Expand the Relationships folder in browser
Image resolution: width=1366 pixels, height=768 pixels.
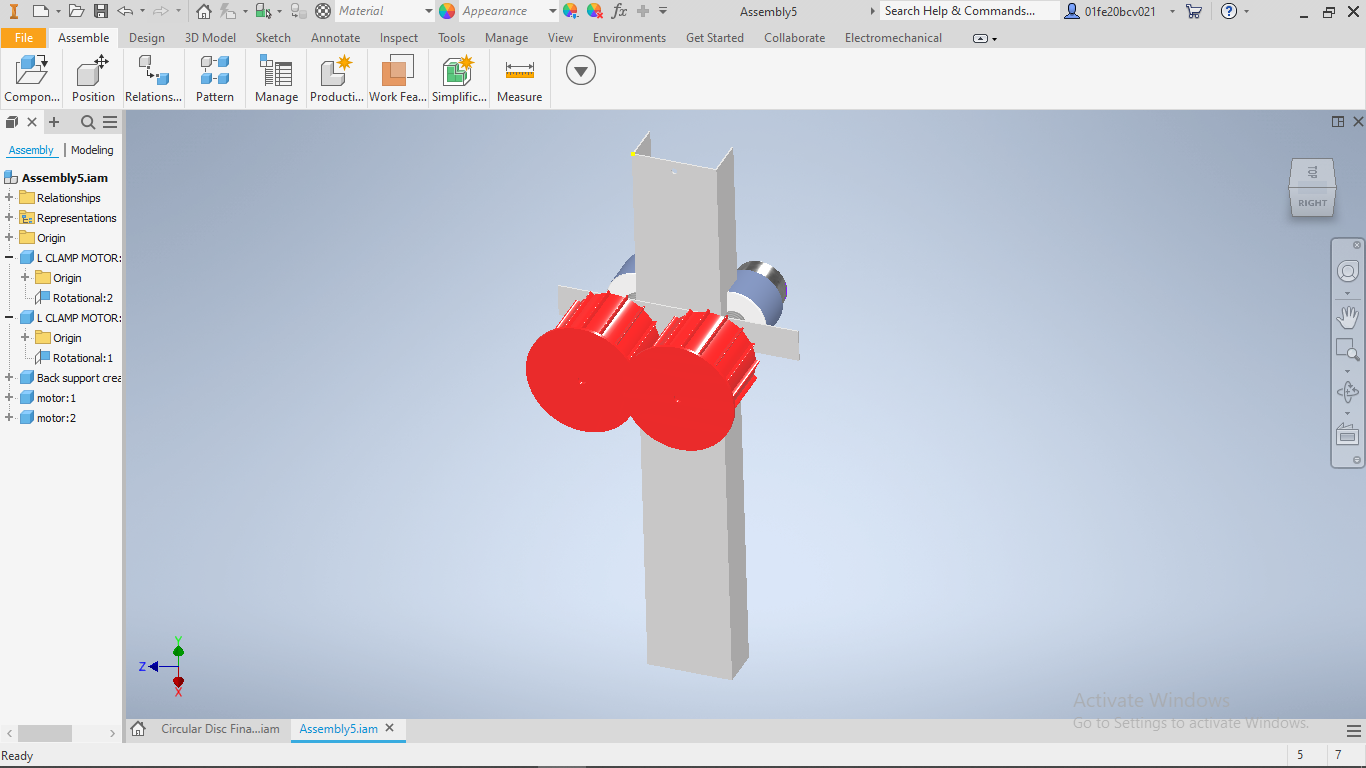[x=9, y=198]
